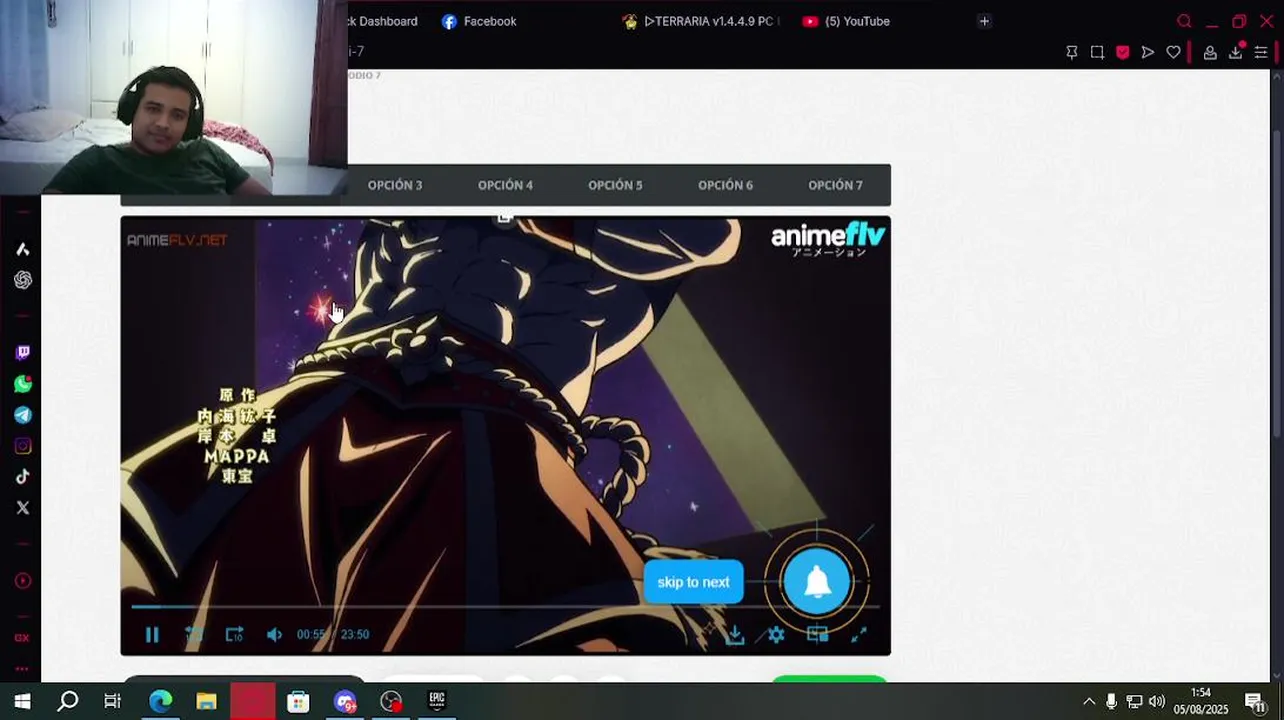Open Aria AI icon in sidebar
This screenshot has width=1284, height=720.
pyautogui.click(x=22, y=249)
